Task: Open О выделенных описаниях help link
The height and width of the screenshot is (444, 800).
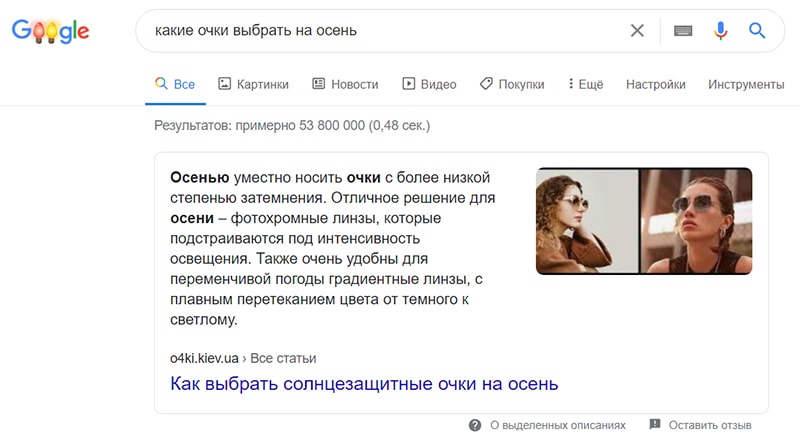Action: click(x=558, y=425)
